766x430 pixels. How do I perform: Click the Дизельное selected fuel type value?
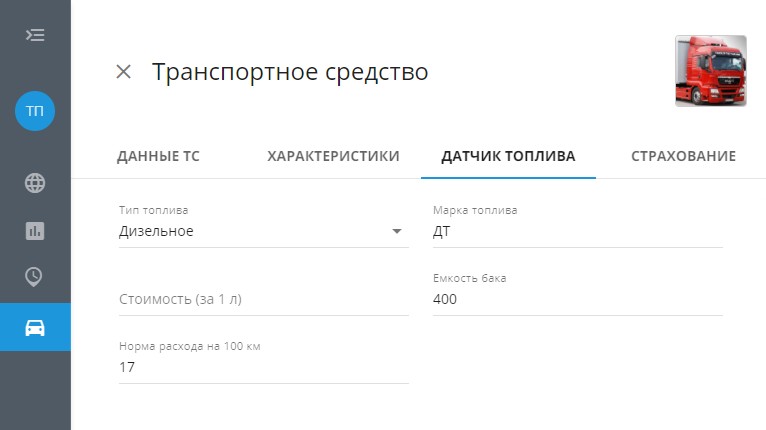pos(156,231)
